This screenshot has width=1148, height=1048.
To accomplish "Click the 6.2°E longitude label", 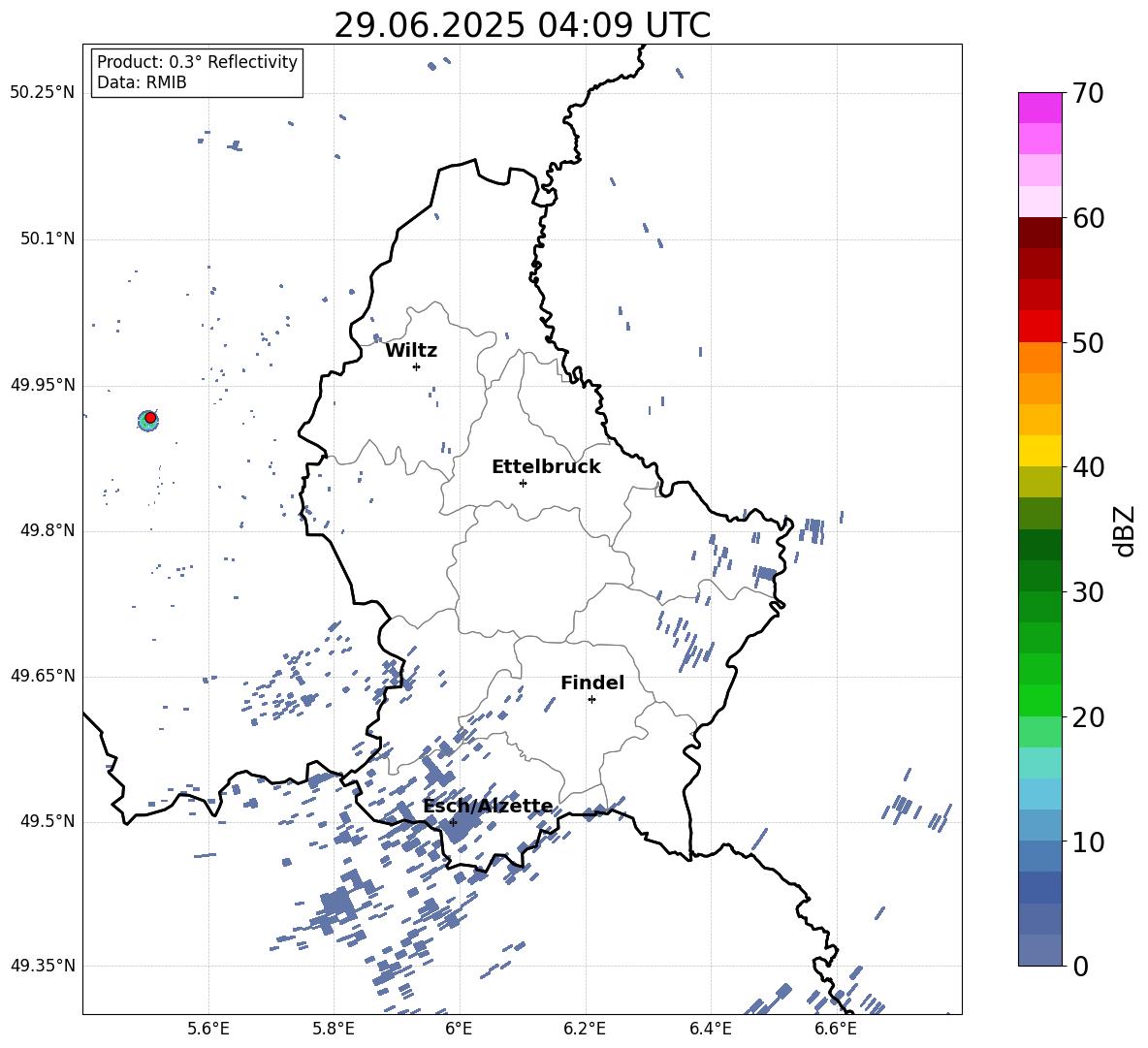I will pos(585,1030).
